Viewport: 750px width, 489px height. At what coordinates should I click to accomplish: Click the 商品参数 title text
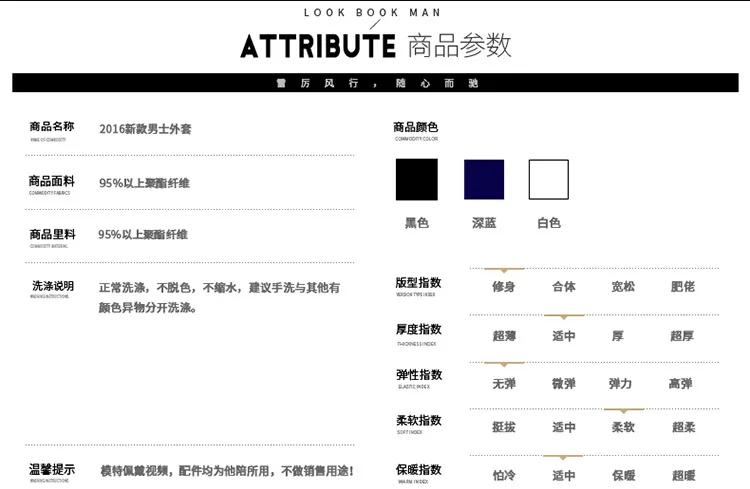[460, 46]
